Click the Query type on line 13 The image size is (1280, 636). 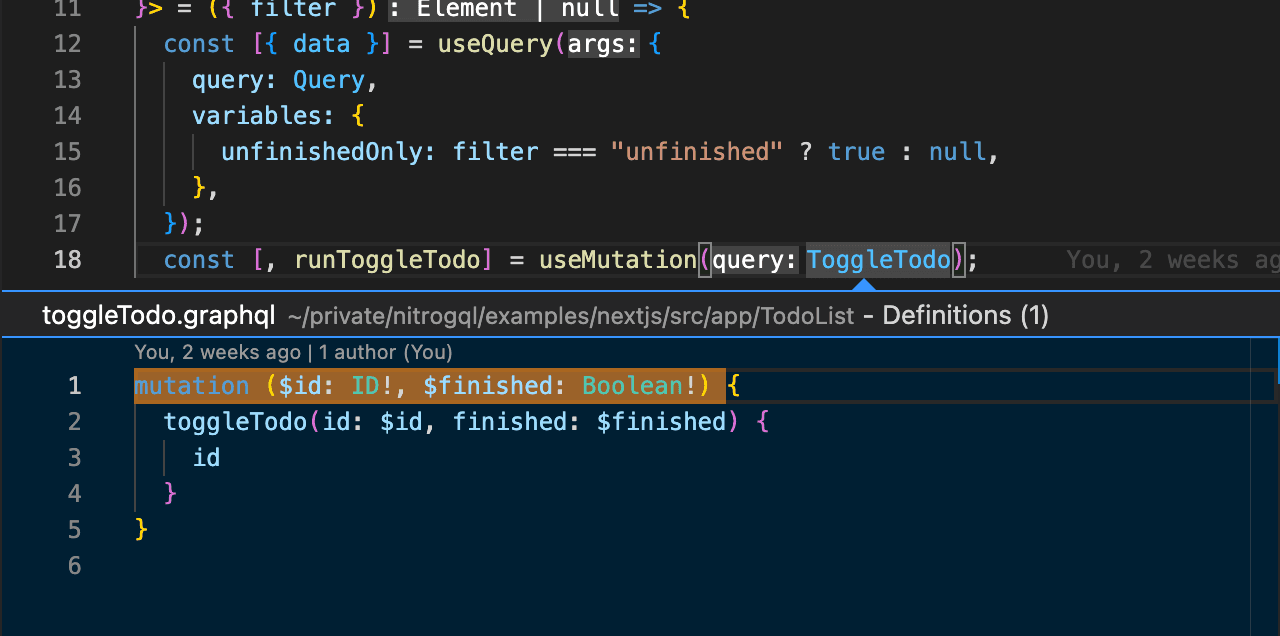[x=329, y=79]
